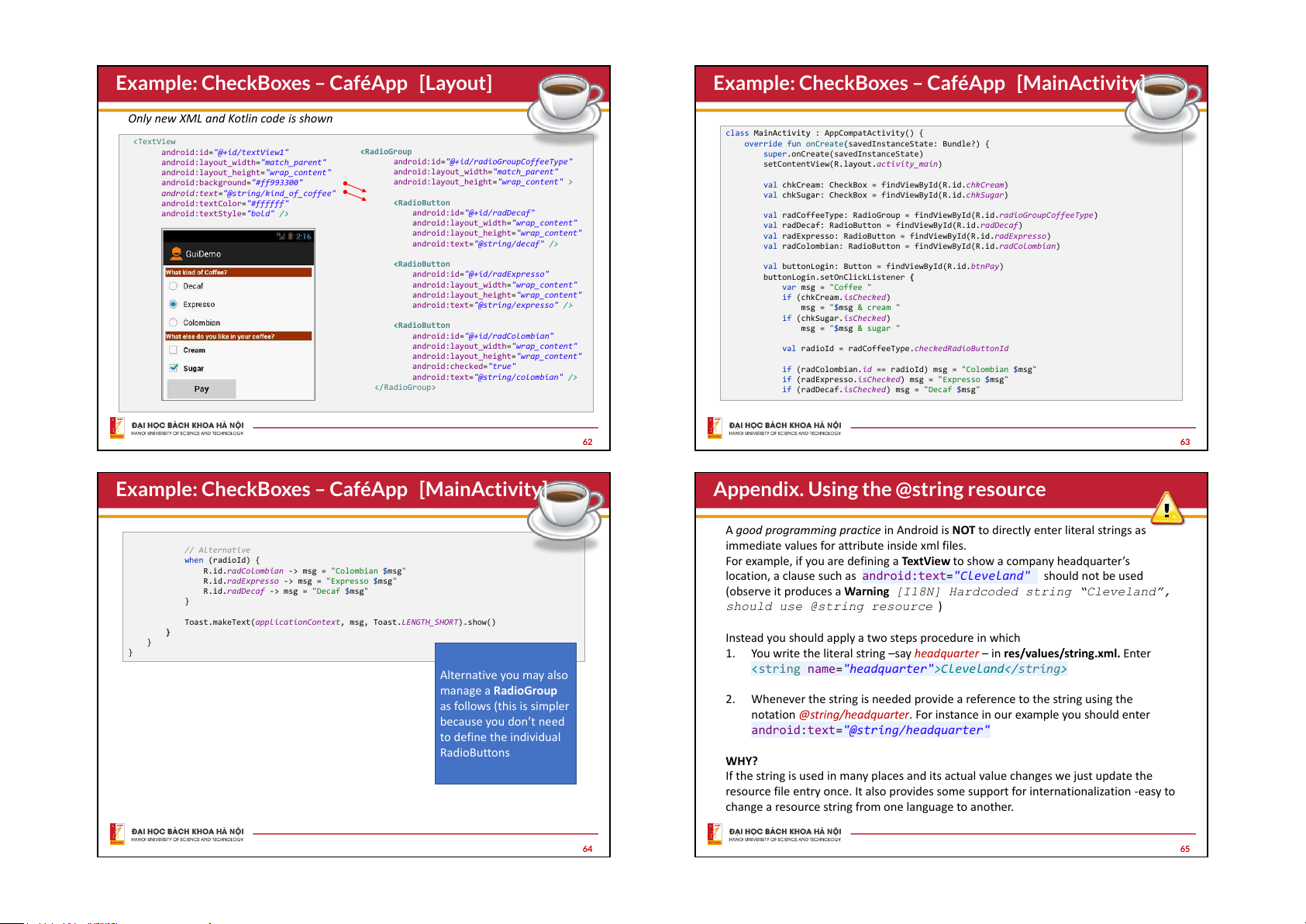The width and height of the screenshot is (1306, 924).
Task: Click page number 64
Action: [x=587, y=849]
